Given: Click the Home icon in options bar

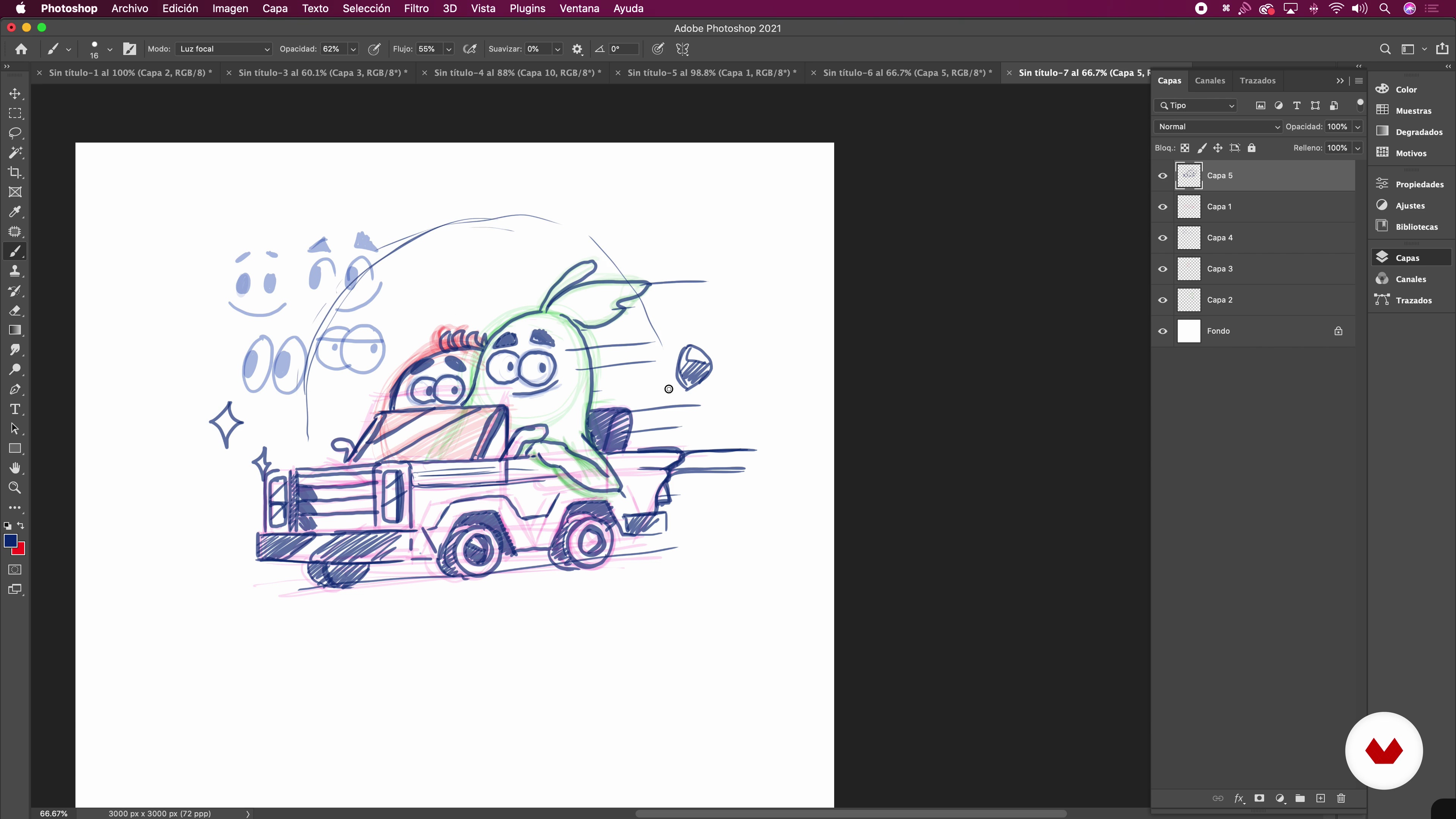Looking at the screenshot, I should point(22,49).
